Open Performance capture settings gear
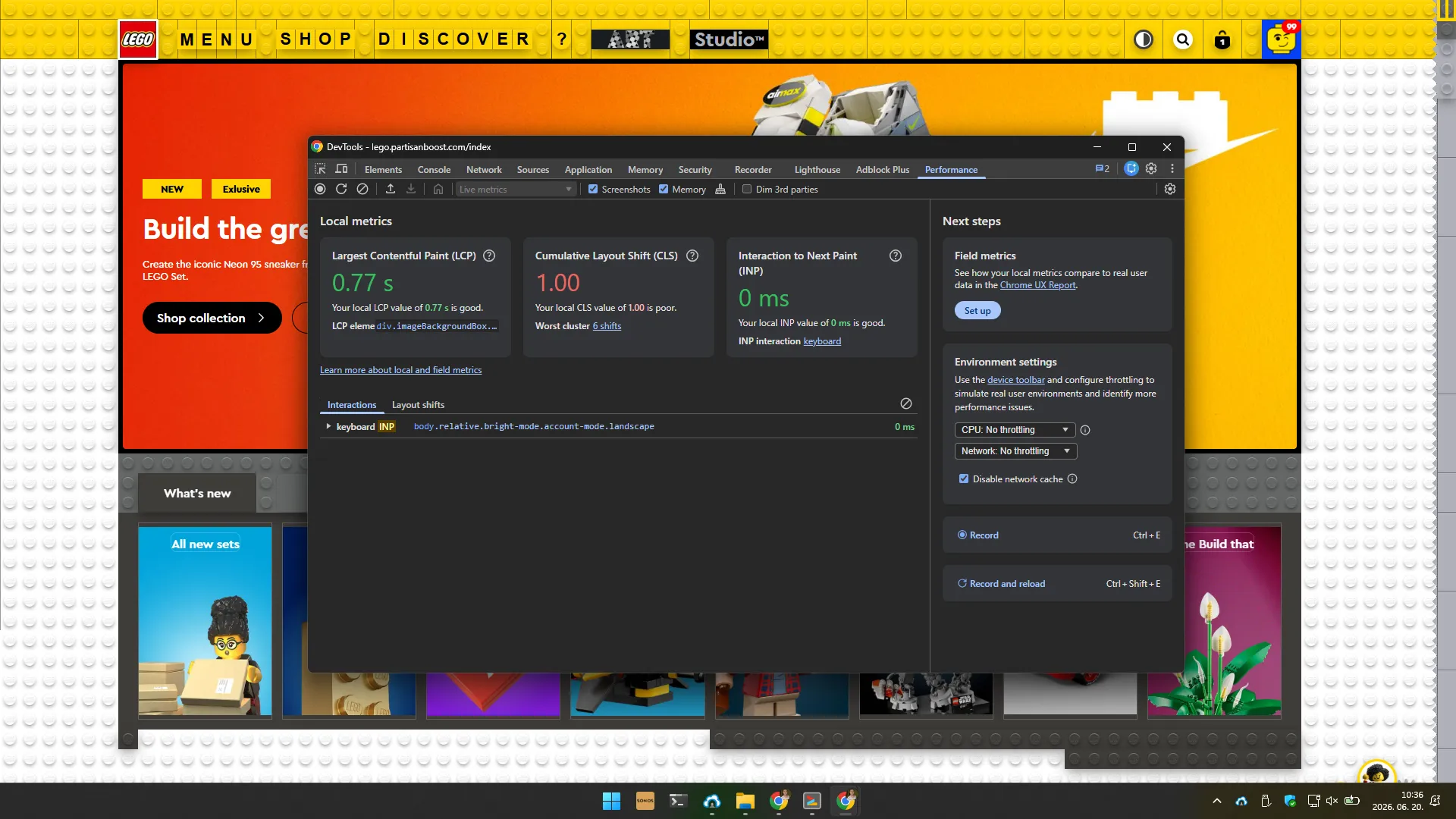This screenshot has width=1456, height=819. [x=1170, y=189]
